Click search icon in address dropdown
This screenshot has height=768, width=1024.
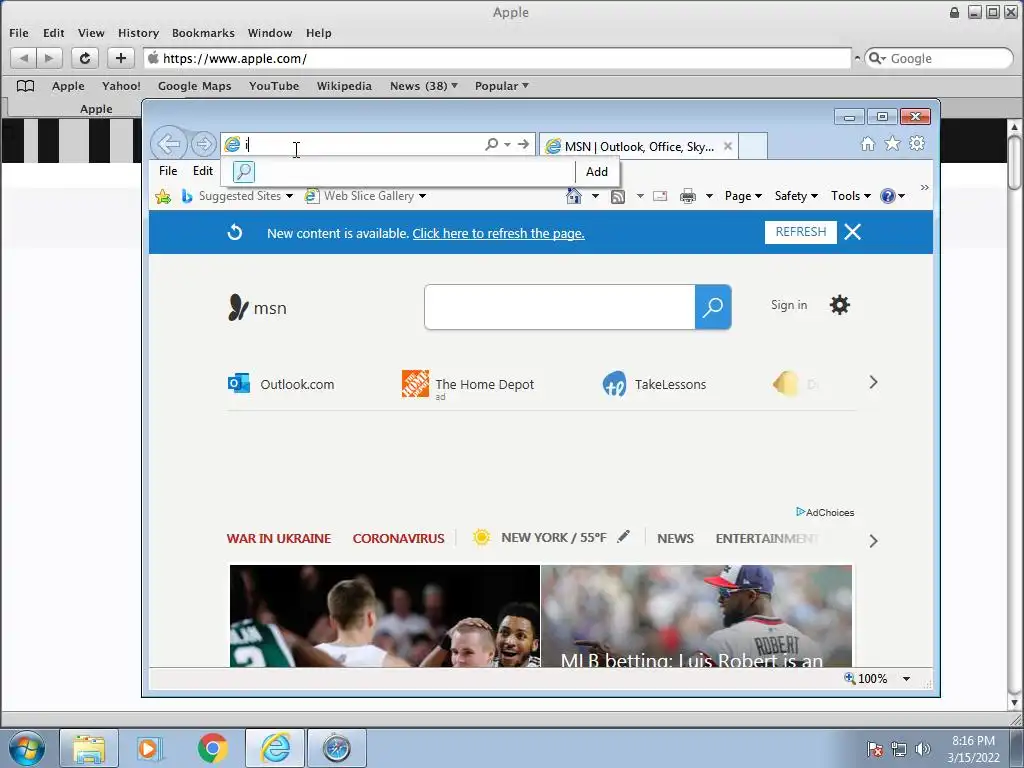tap(244, 172)
